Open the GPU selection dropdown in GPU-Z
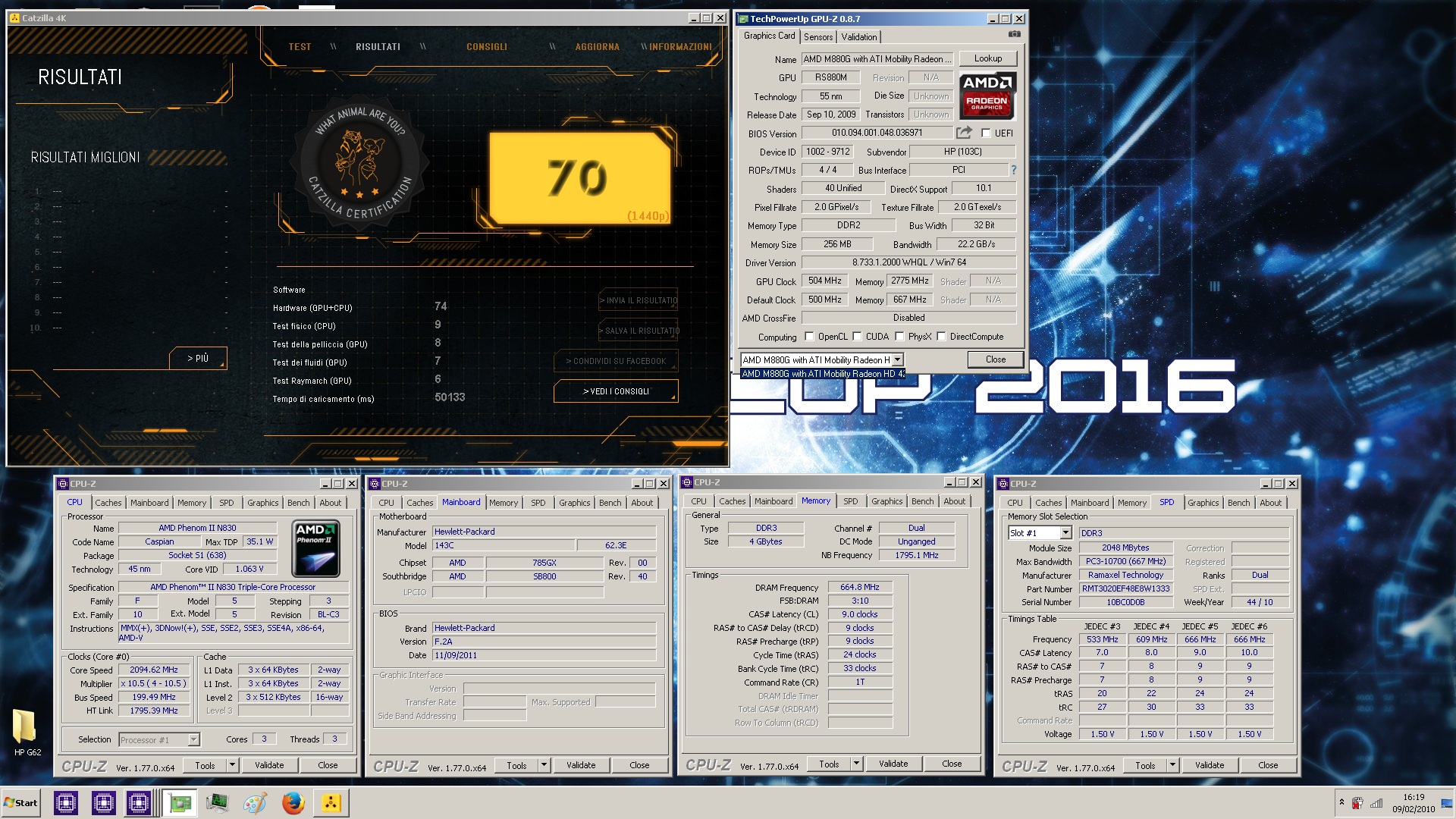1456x819 pixels. tap(897, 359)
